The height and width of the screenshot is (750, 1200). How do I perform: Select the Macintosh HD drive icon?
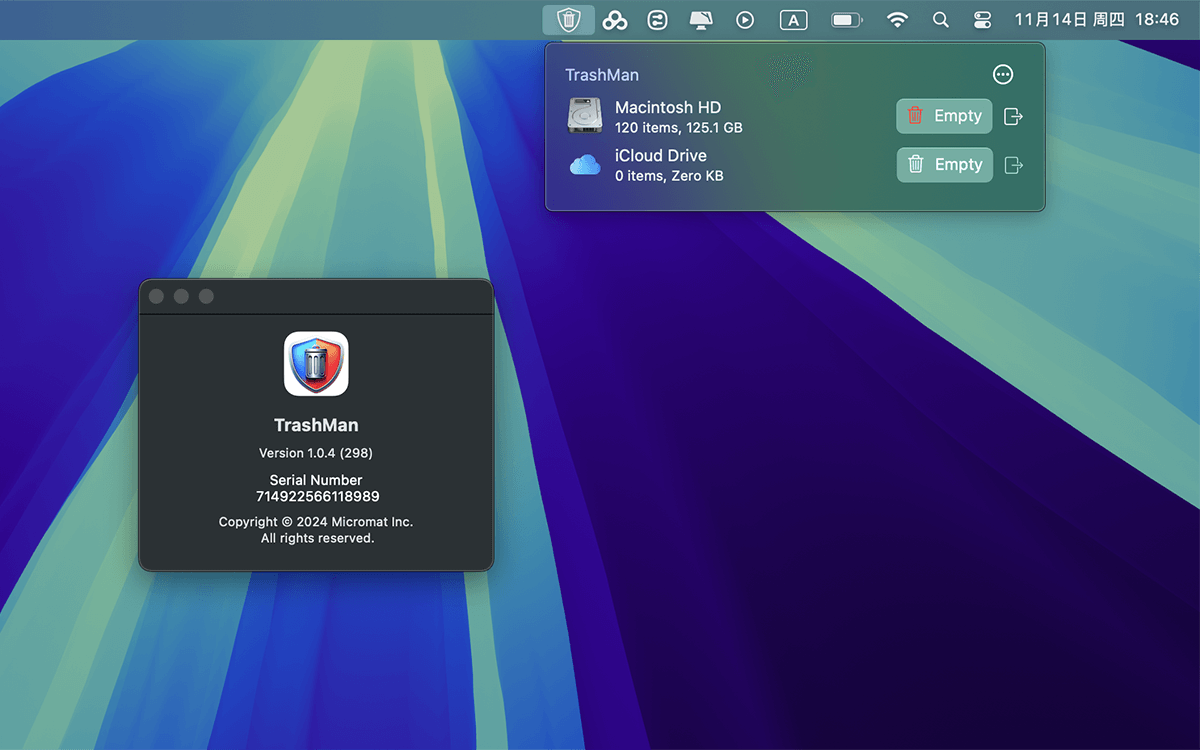coord(585,116)
